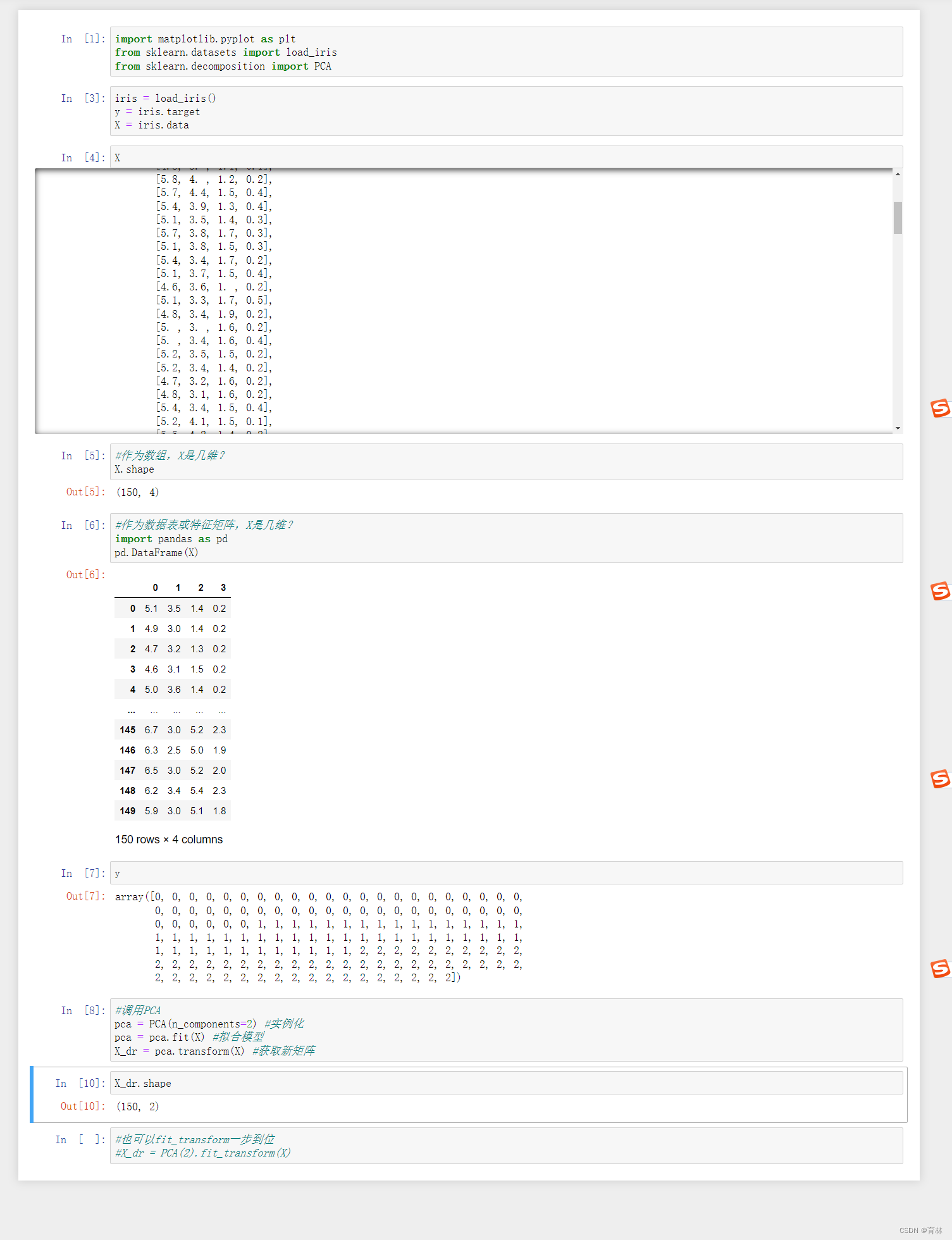Click the X output row [5.2, 4.1, 1.5, 0.1]
The height and width of the screenshot is (1240, 952).
click(214, 422)
